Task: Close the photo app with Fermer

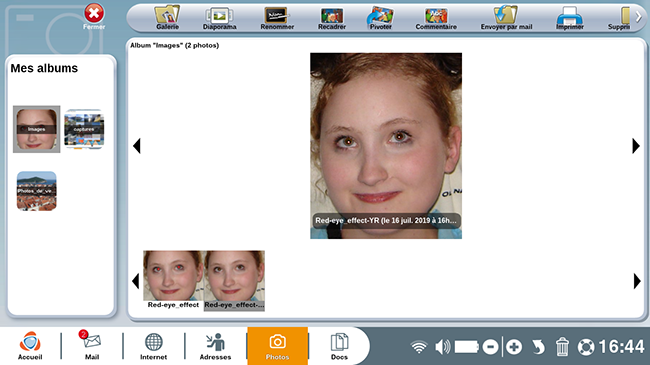Action: pos(94,17)
